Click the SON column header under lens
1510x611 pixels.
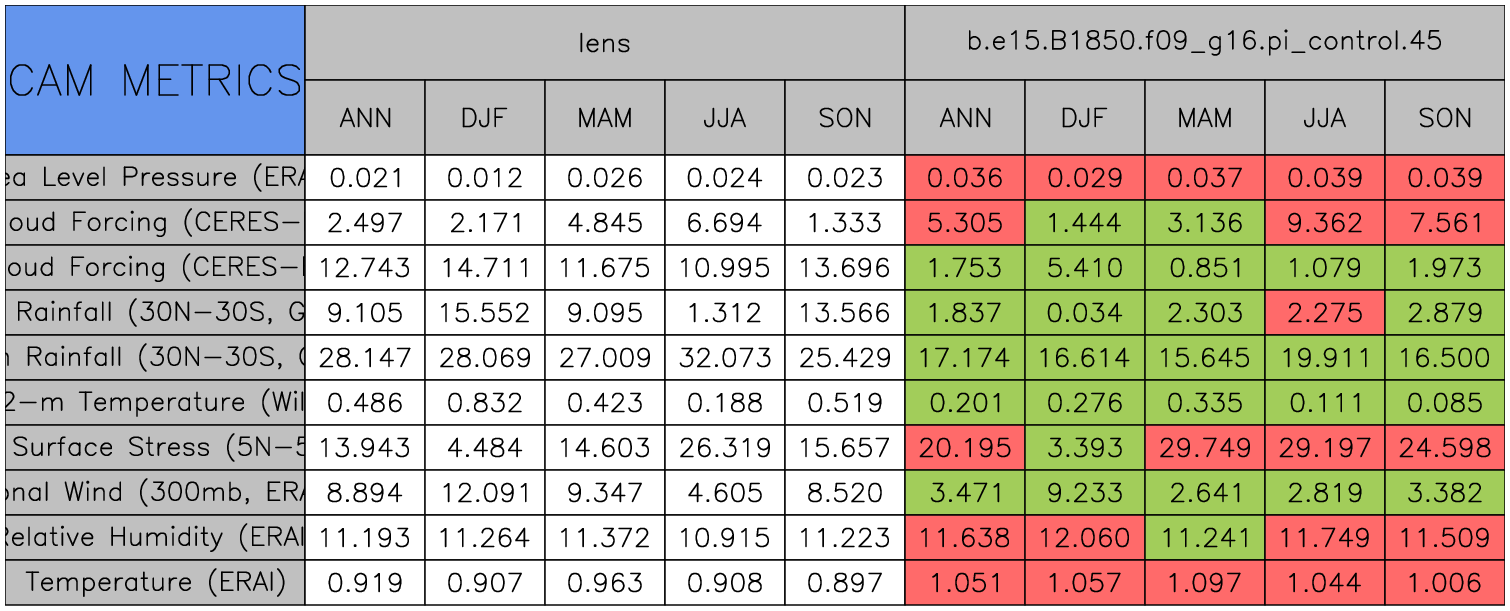(844, 118)
